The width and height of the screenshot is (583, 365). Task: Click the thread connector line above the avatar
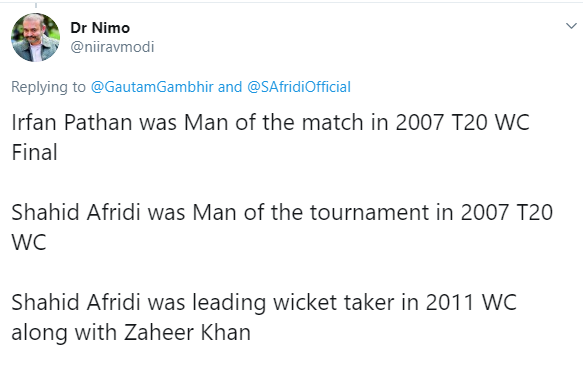pos(36,5)
